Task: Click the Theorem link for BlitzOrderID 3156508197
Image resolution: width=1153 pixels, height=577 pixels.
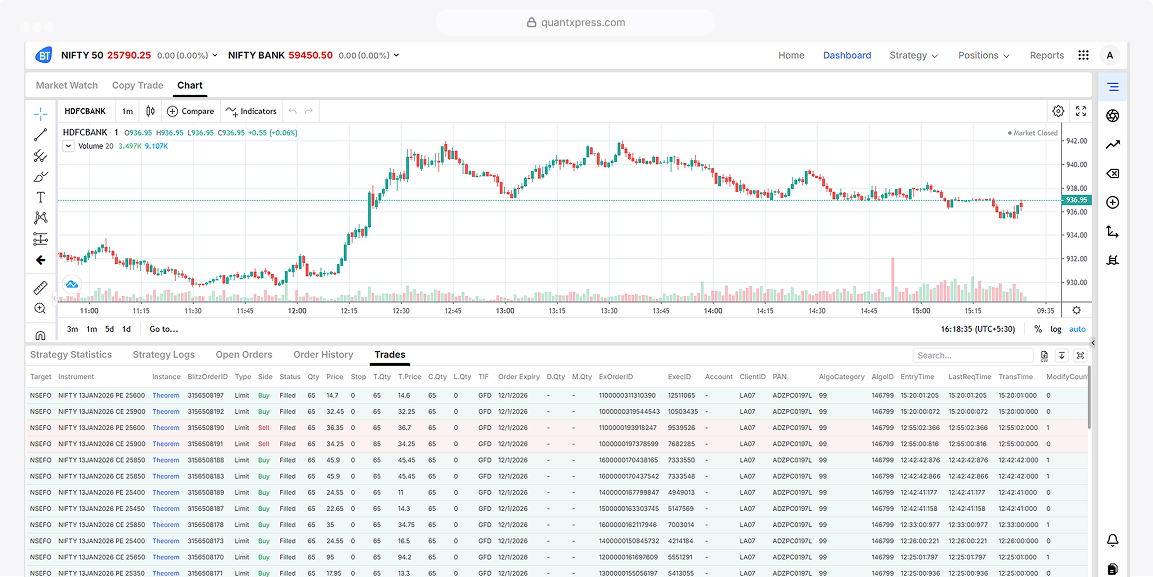Action: [x=165, y=395]
